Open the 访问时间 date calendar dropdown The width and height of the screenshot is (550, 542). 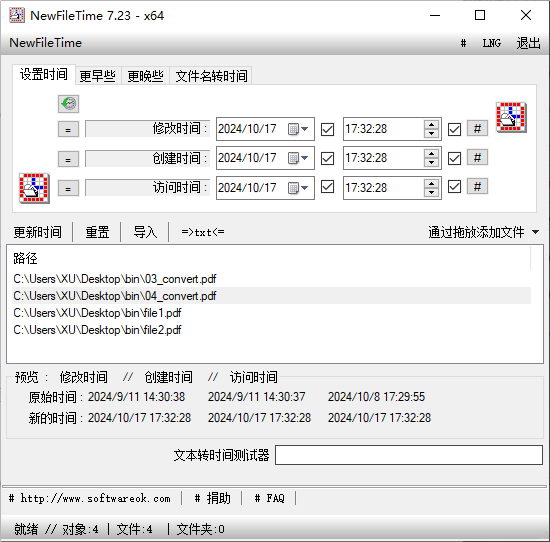(298, 188)
